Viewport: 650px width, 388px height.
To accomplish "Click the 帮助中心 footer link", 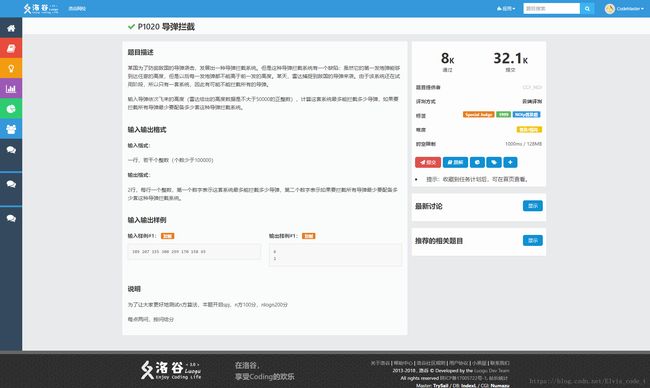I will coord(403,363).
